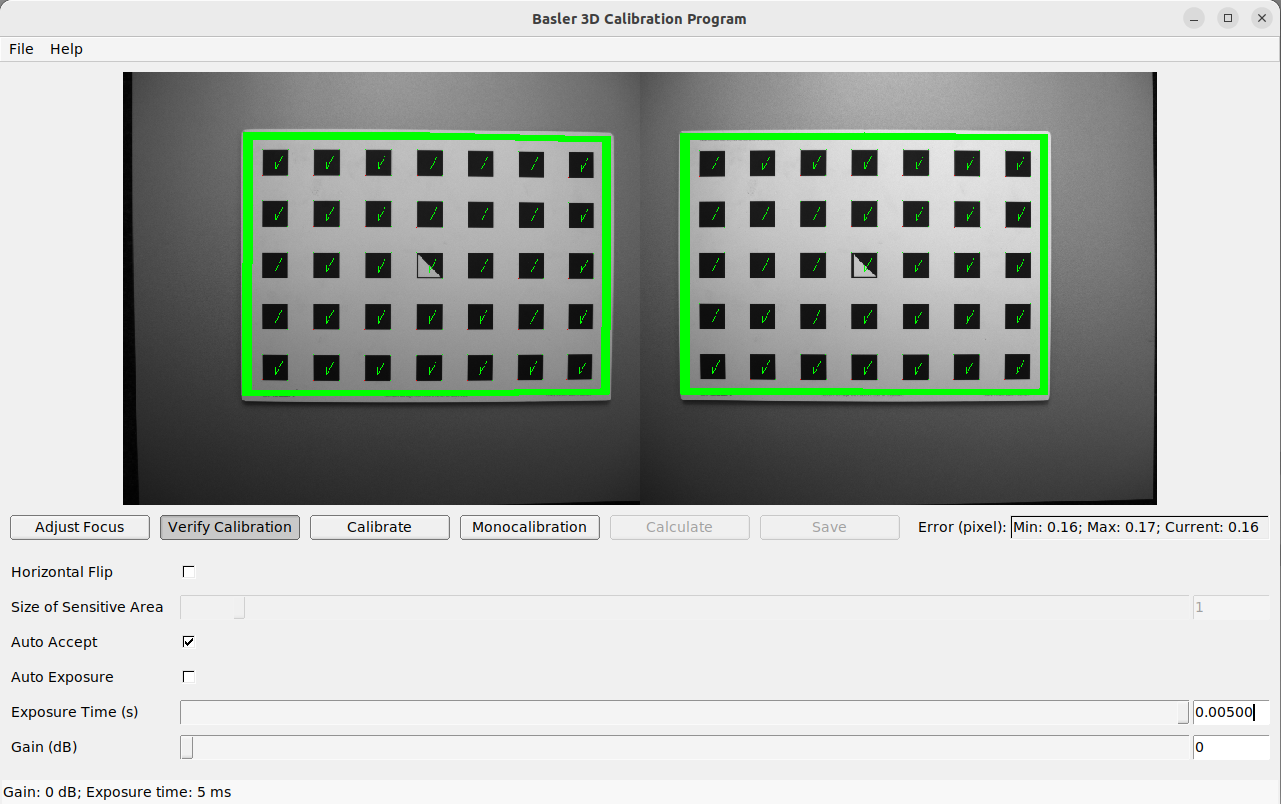
Task: Click the Exposure Time slider handle
Action: pyautogui.click(x=1183, y=713)
